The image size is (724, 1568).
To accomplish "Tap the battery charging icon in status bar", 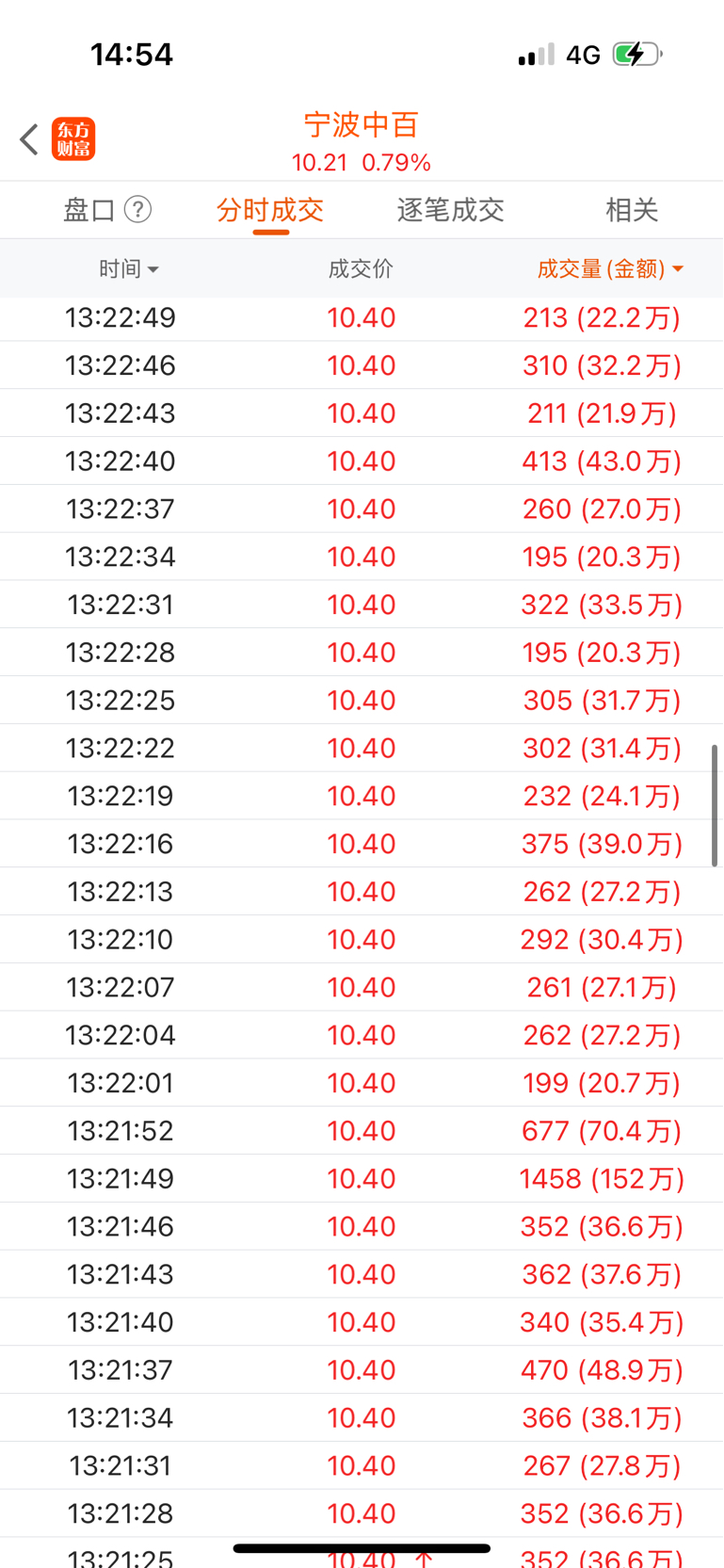I will click(637, 55).
